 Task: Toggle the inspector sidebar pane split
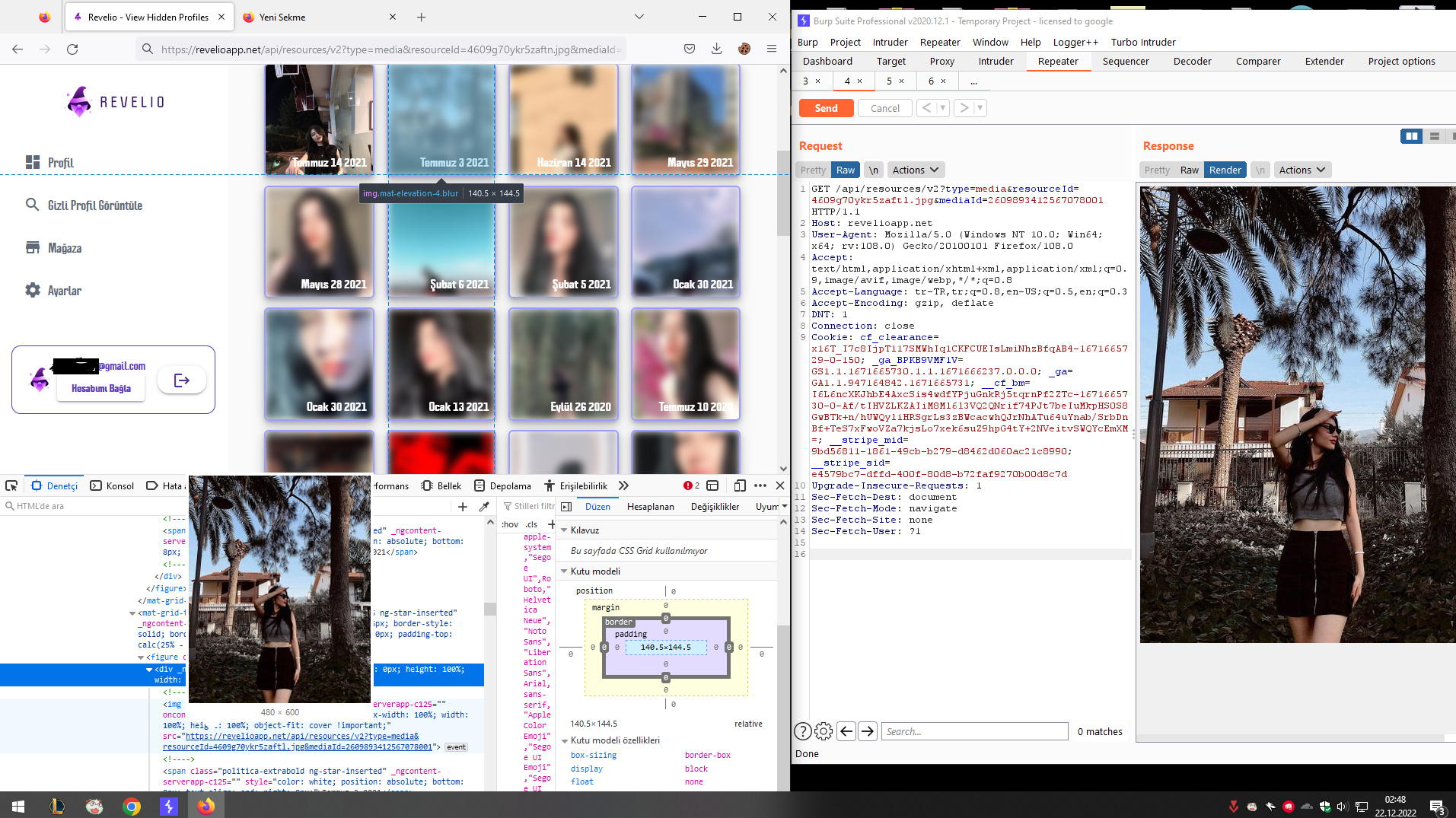coord(566,507)
